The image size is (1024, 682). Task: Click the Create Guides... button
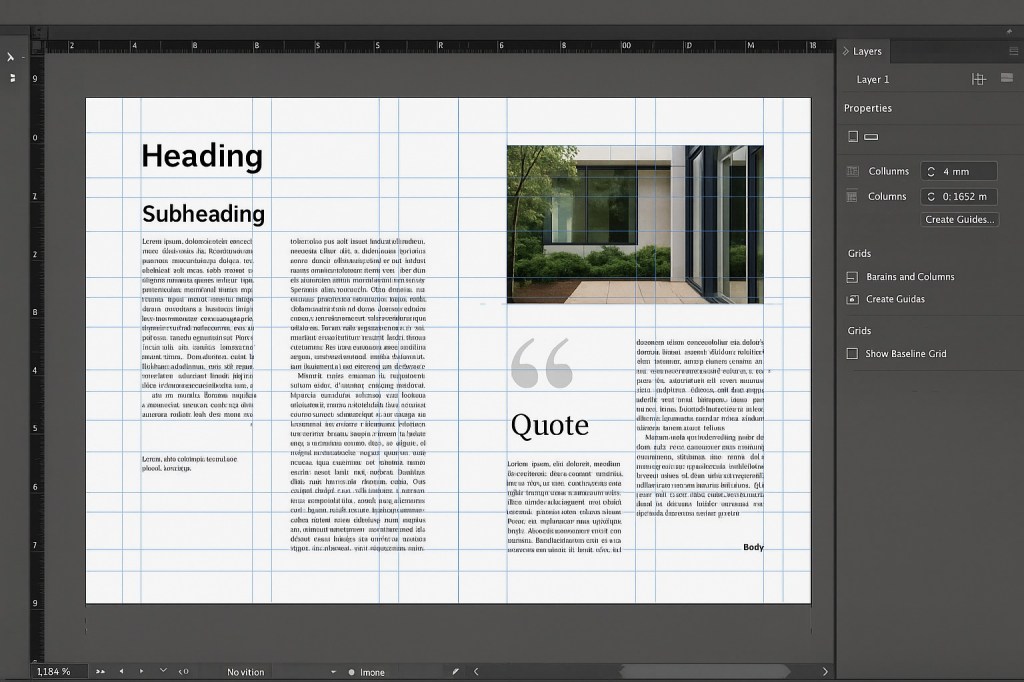coord(958,219)
